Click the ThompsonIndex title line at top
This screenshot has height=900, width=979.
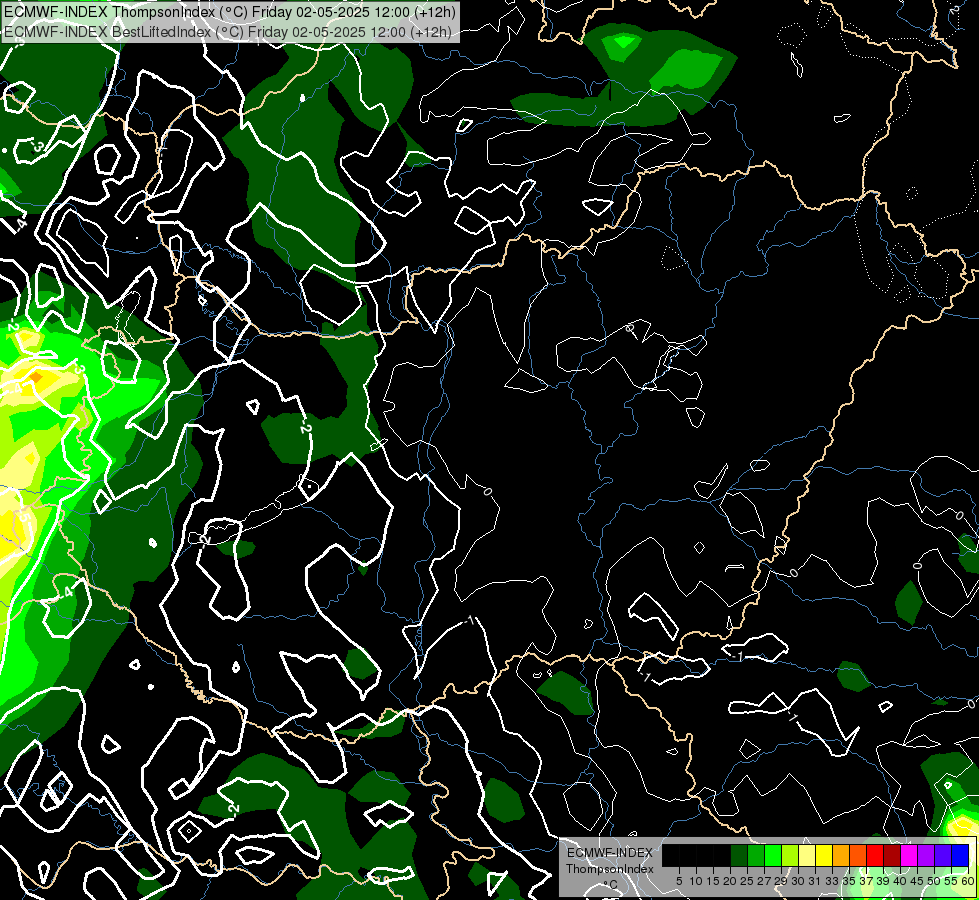[229, 12]
